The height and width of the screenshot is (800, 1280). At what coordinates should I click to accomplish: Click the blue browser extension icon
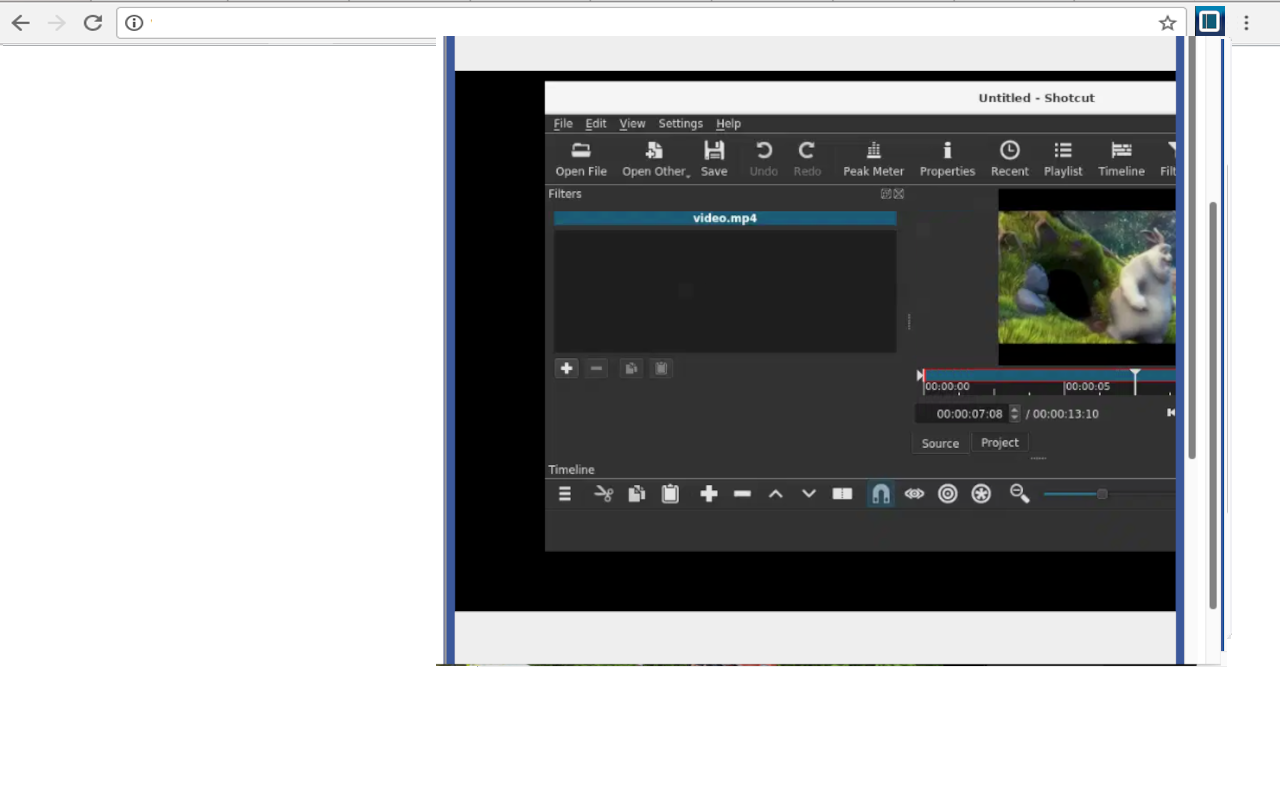pos(1209,21)
